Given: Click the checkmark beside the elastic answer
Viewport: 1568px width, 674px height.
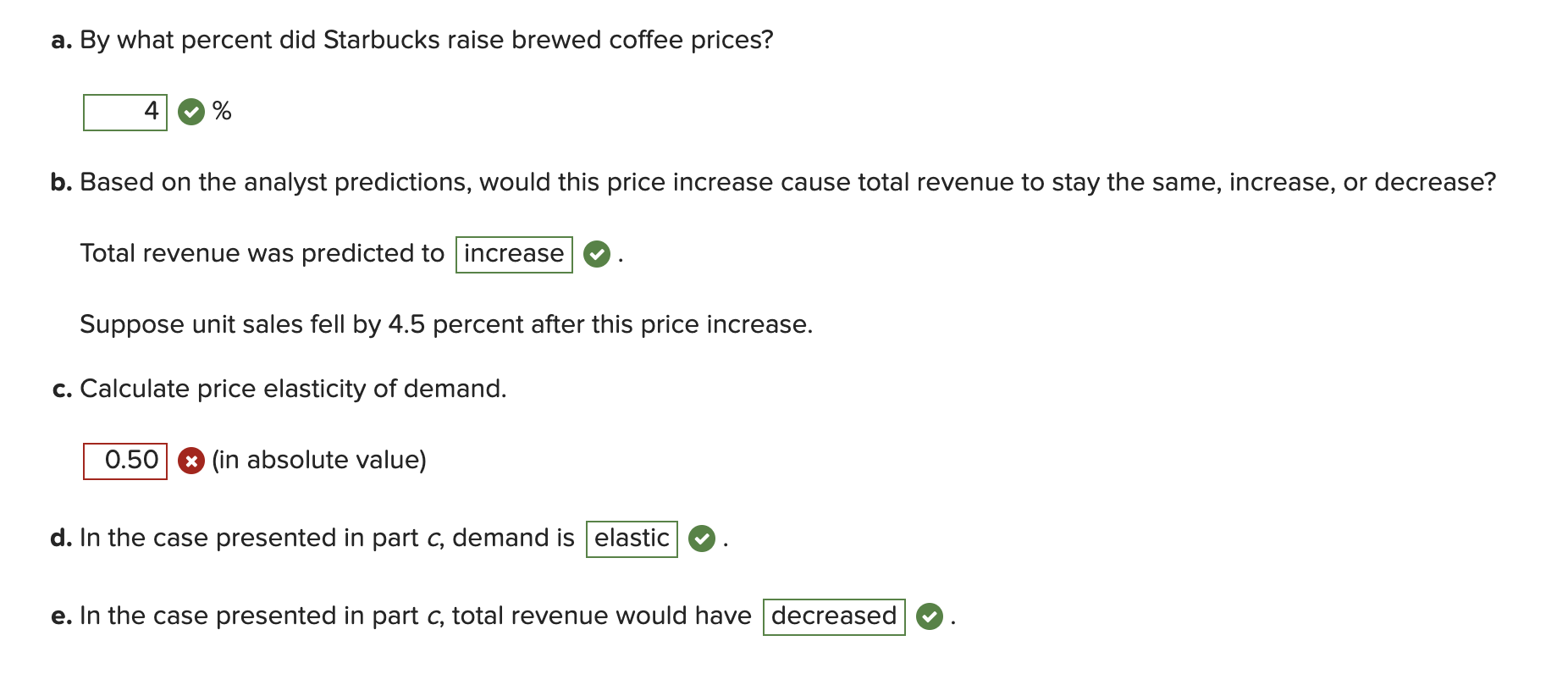Looking at the screenshot, I should (702, 537).
